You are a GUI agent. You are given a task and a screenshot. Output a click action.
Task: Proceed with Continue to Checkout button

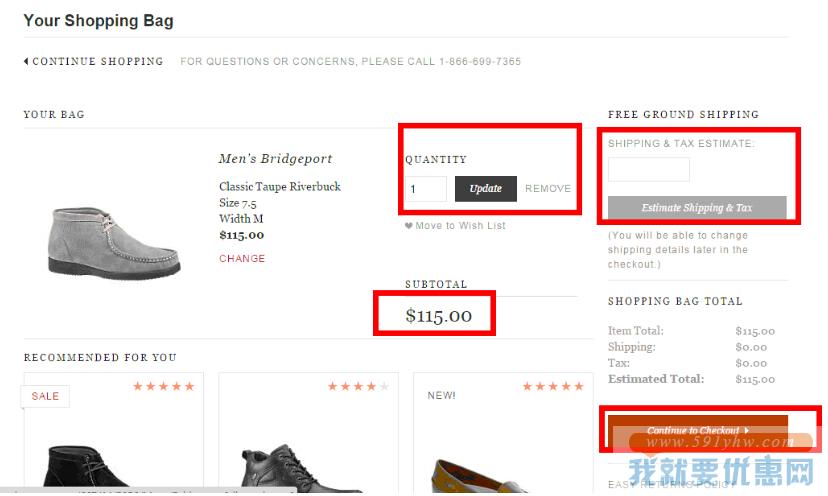tap(698, 431)
